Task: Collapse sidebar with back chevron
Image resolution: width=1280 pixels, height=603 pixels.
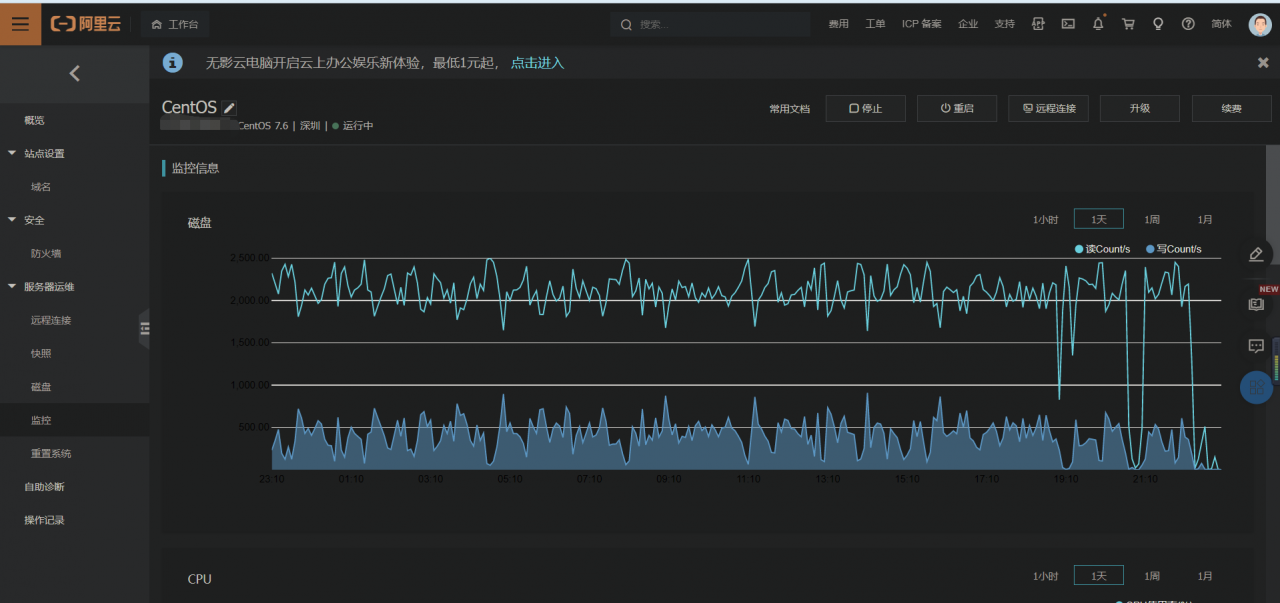Action: click(74, 73)
